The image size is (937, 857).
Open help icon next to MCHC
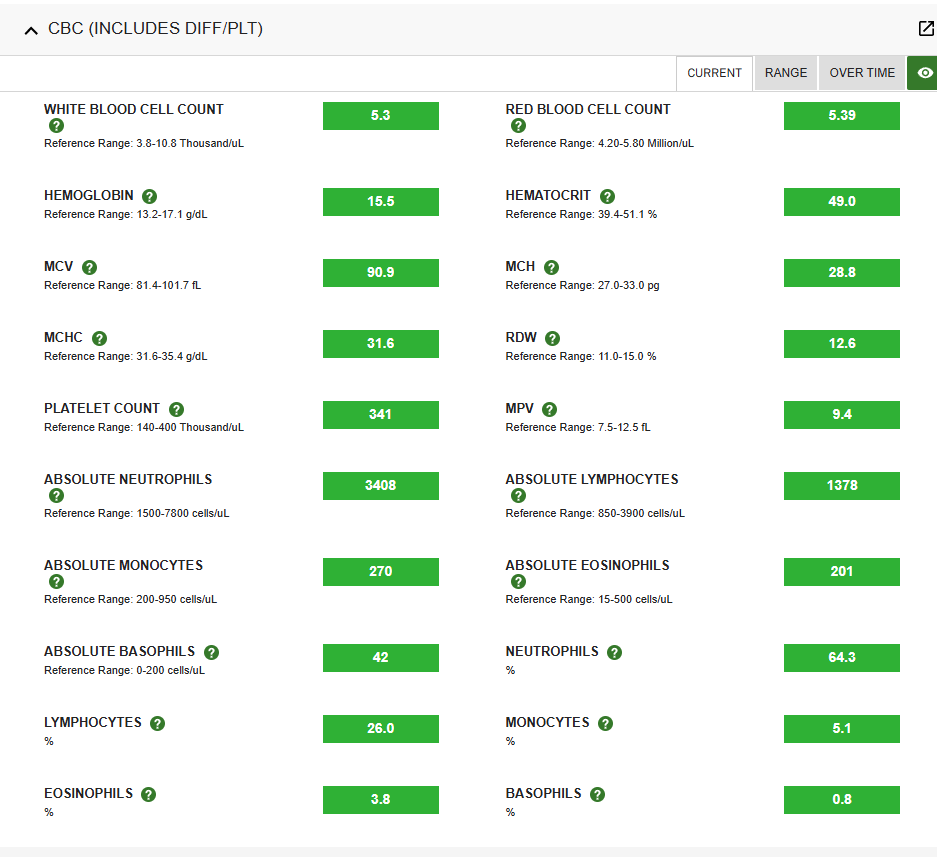click(99, 338)
